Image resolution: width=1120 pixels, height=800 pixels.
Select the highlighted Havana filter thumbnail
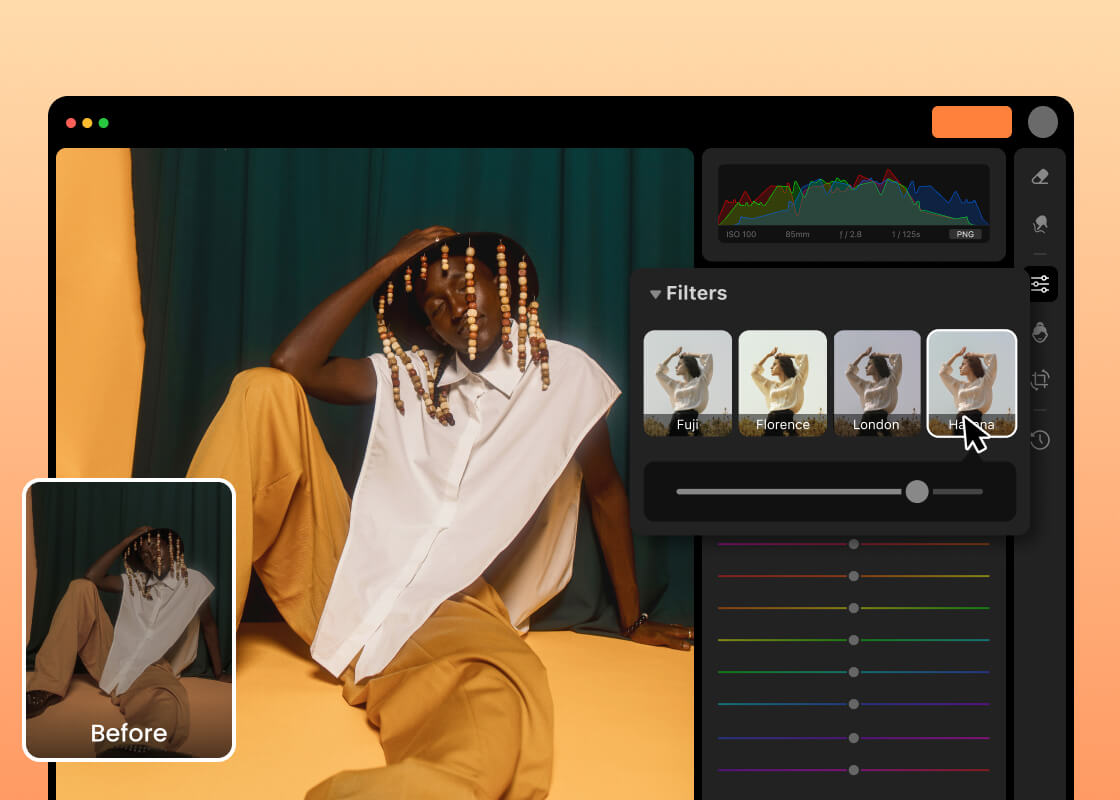pos(971,383)
